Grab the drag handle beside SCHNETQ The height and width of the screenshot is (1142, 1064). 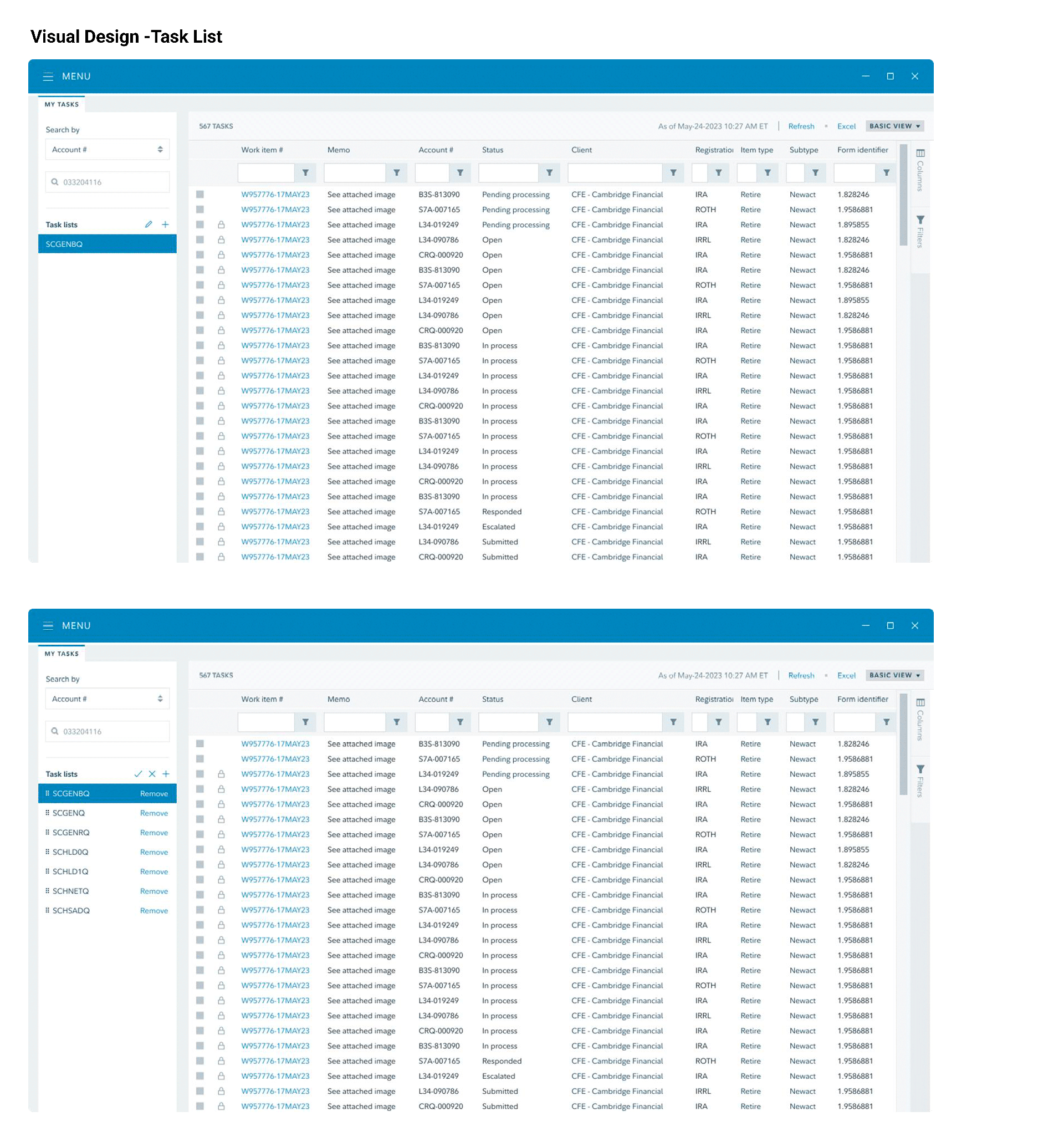coord(47,891)
